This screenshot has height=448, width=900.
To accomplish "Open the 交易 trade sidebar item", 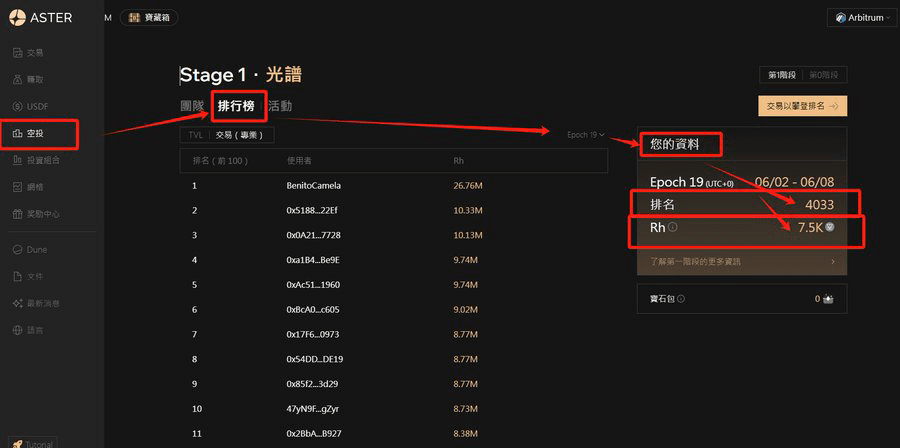I will pyautogui.click(x=34, y=52).
